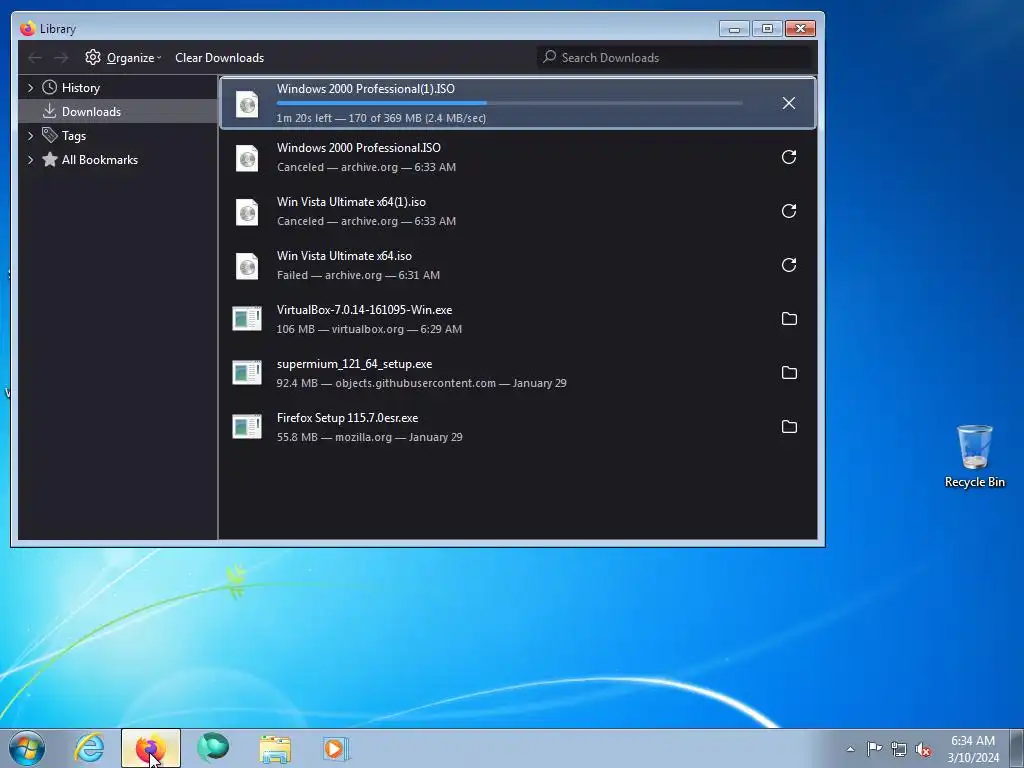Click '106 MB — virtualbox.org — 6:29 AM' details
Screen dimensions: 1024x768
(369, 329)
